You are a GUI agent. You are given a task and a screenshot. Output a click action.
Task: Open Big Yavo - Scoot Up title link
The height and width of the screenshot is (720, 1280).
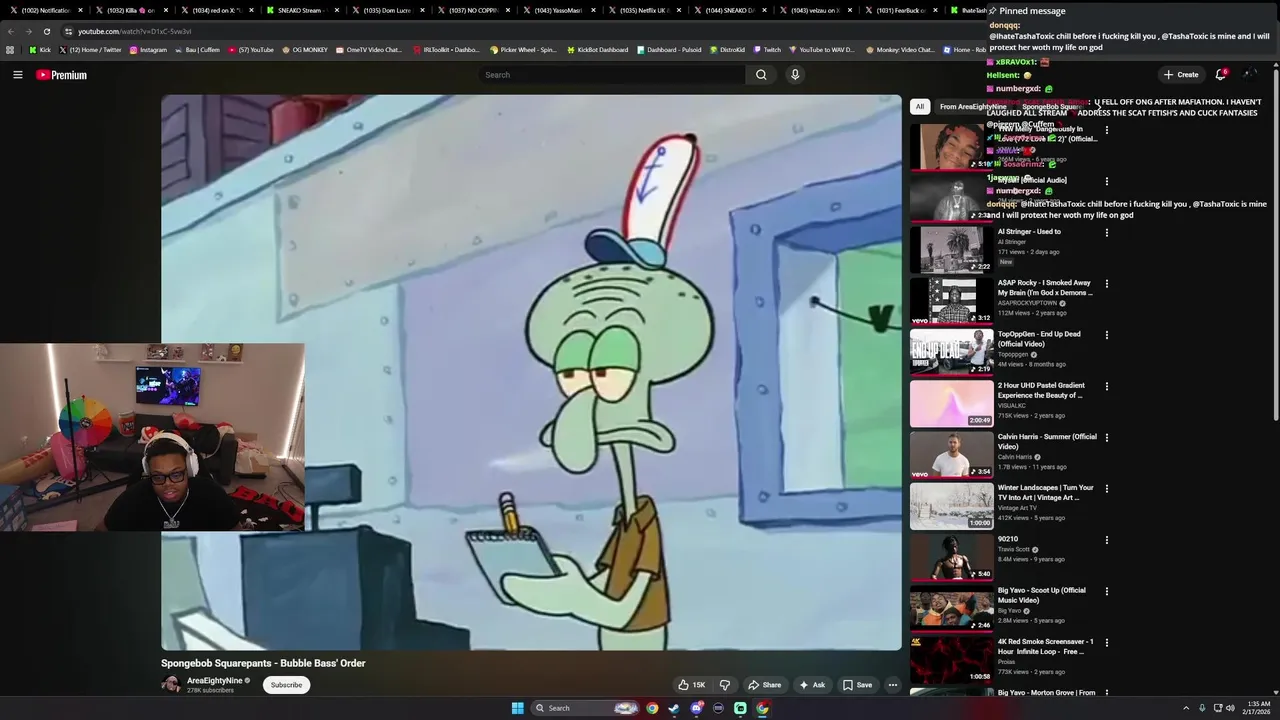click(x=1041, y=595)
